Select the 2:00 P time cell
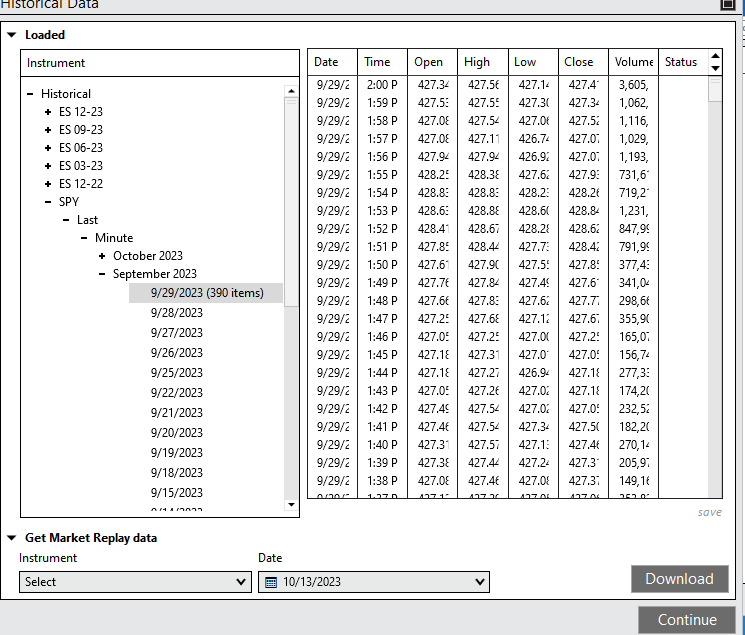The image size is (745, 635). [x=382, y=85]
